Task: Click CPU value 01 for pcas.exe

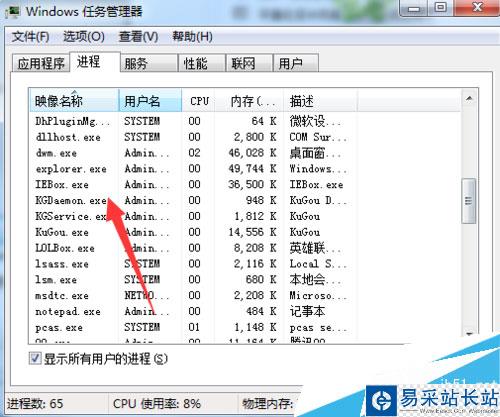Action: [x=194, y=327]
